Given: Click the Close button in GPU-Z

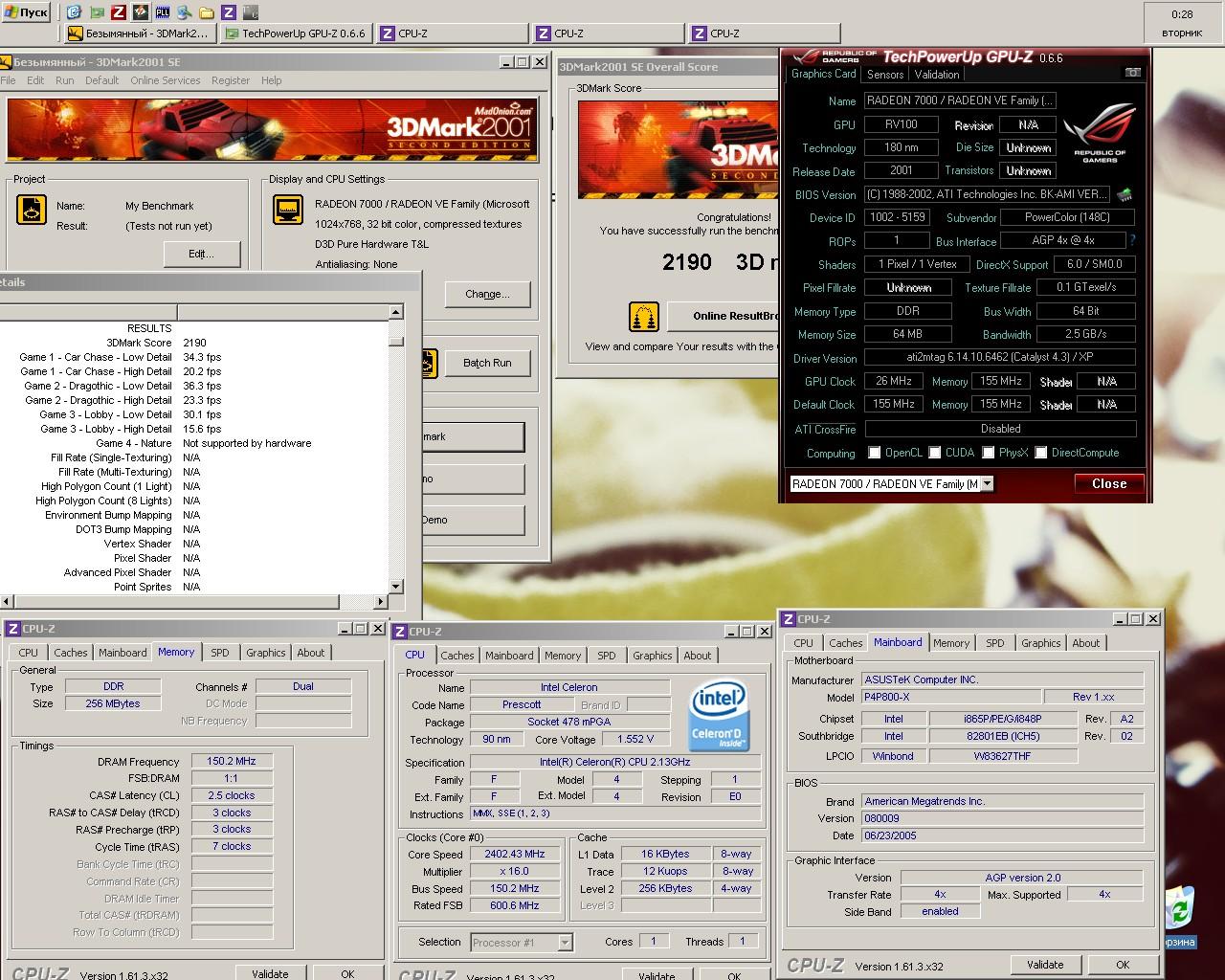Looking at the screenshot, I should point(1109,484).
